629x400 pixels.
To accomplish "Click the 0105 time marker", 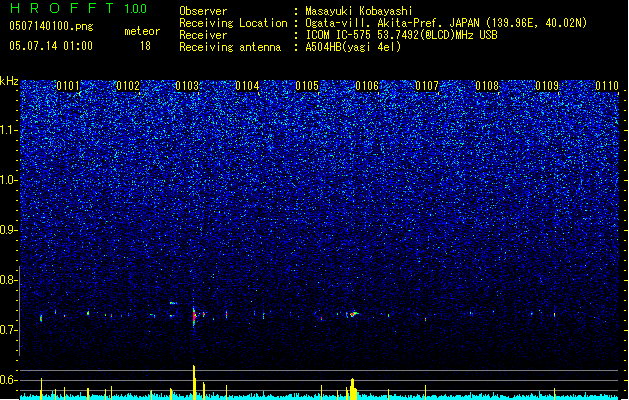I will coord(307,86).
